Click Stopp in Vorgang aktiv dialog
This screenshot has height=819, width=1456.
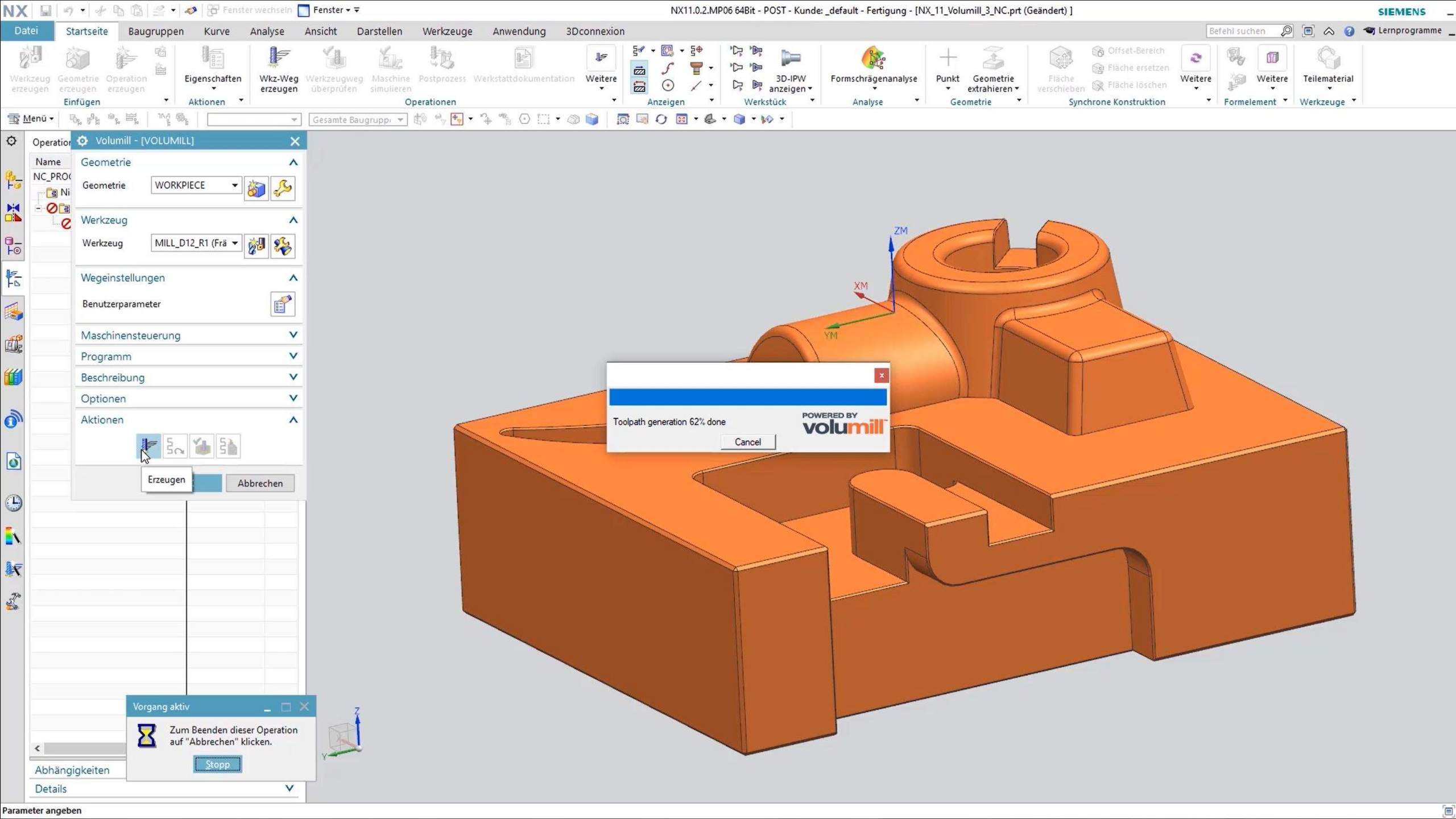pos(217,764)
